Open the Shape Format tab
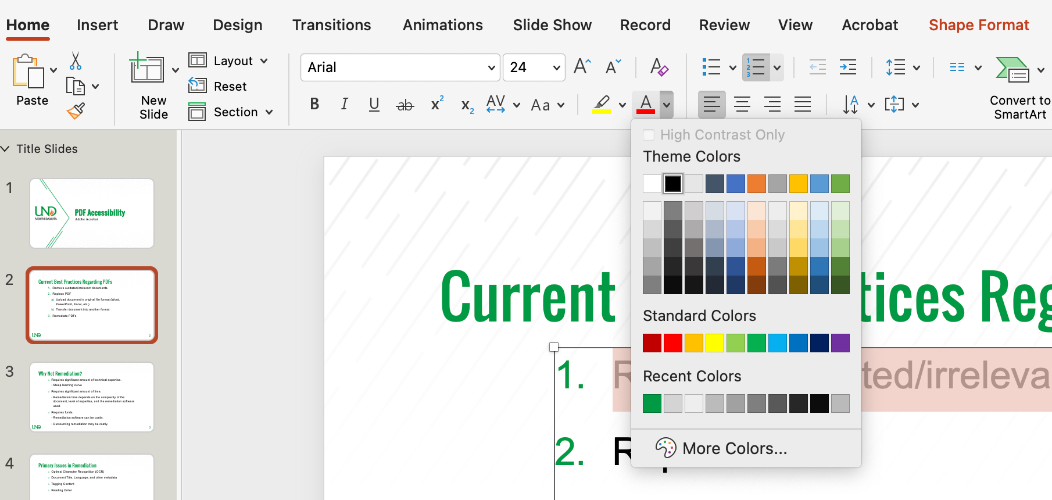This screenshot has height=500, width=1052. pyautogui.click(x=978, y=25)
